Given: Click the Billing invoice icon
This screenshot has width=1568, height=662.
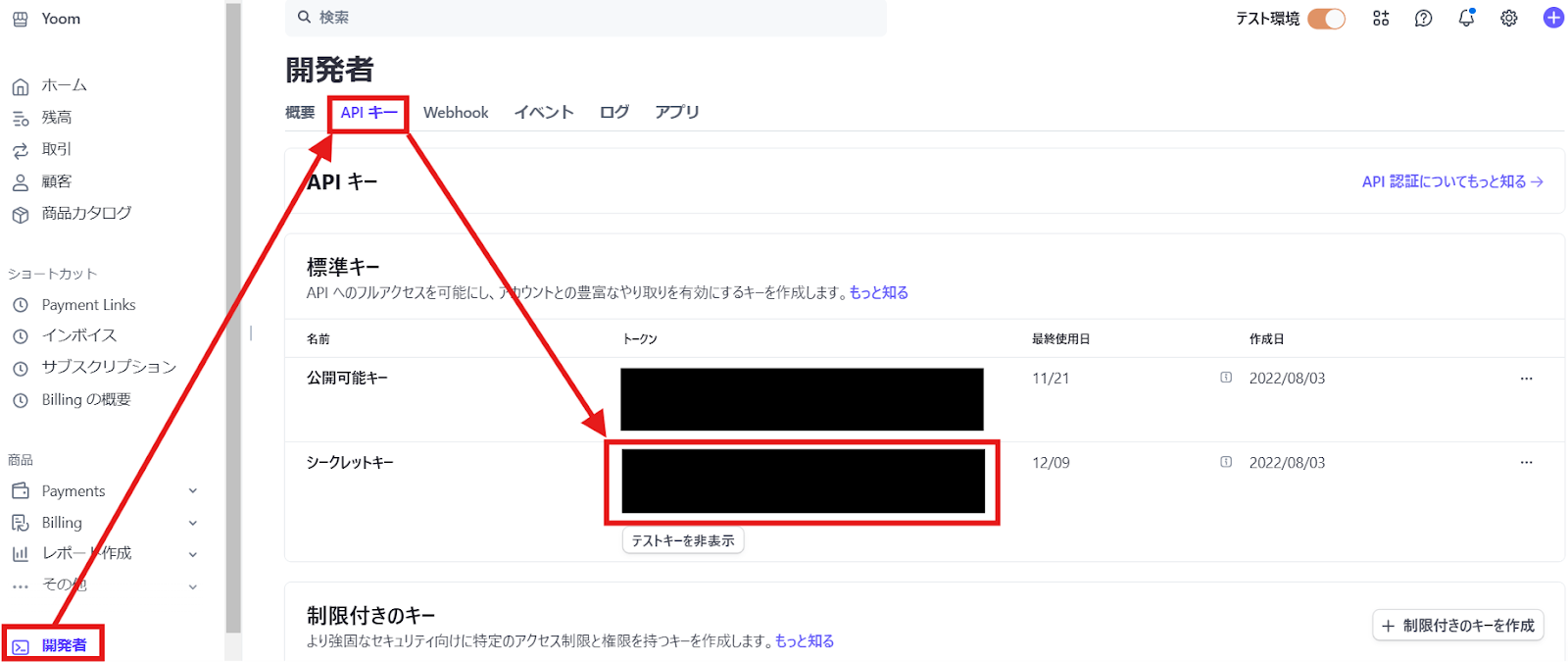Looking at the screenshot, I should (x=20, y=523).
